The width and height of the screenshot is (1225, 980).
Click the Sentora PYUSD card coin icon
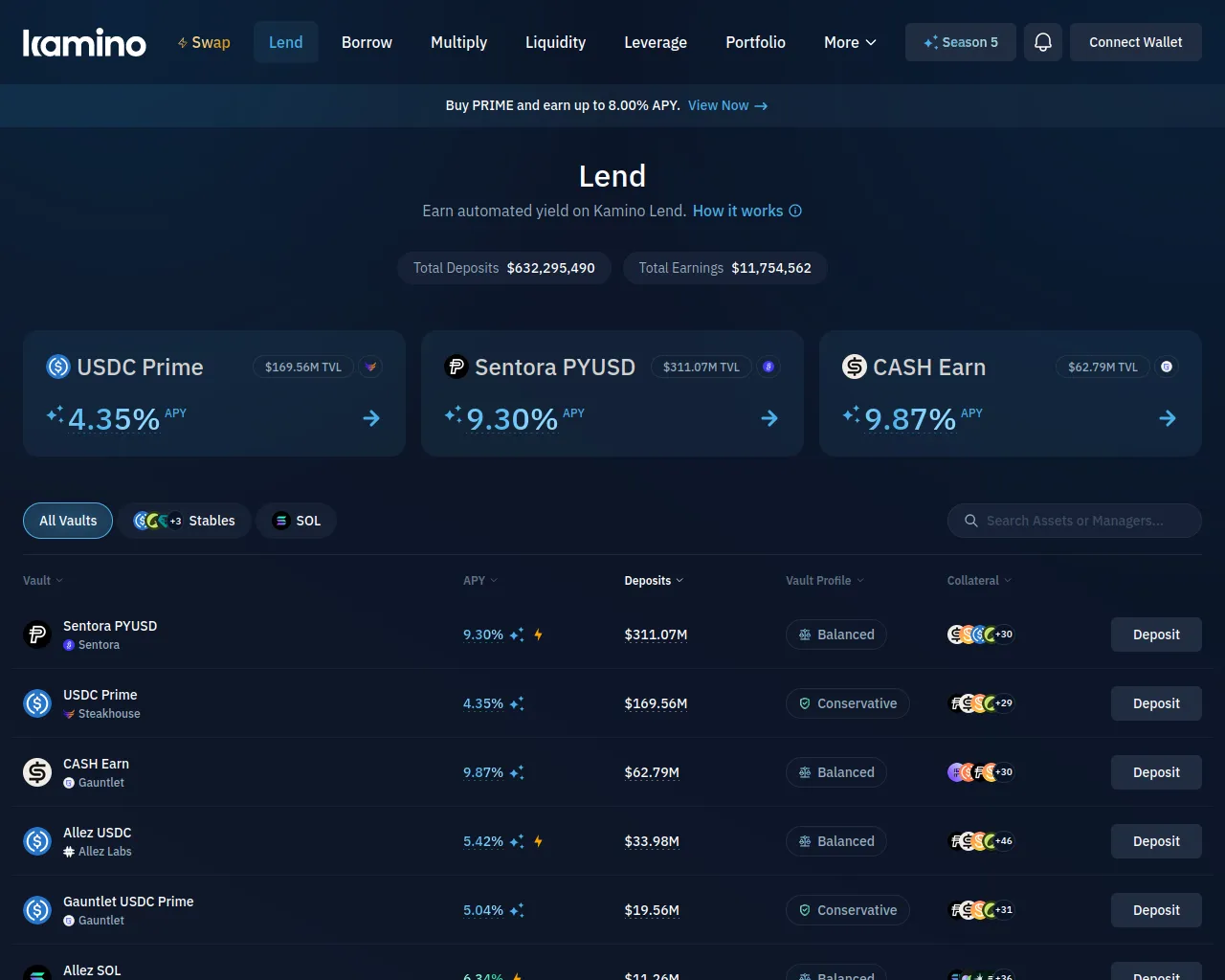[x=457, y=367]
